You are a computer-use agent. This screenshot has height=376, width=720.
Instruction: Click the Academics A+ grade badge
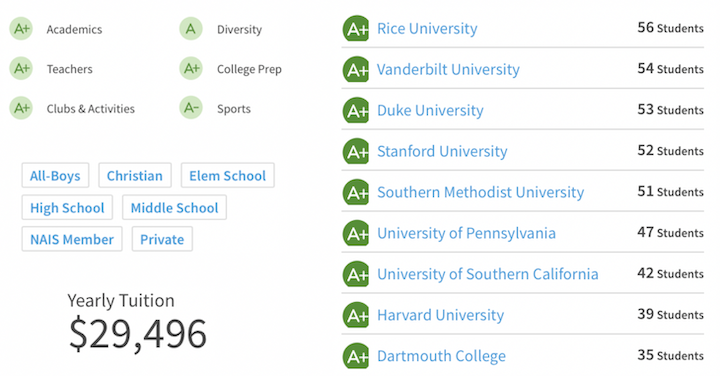click(21, 28)
